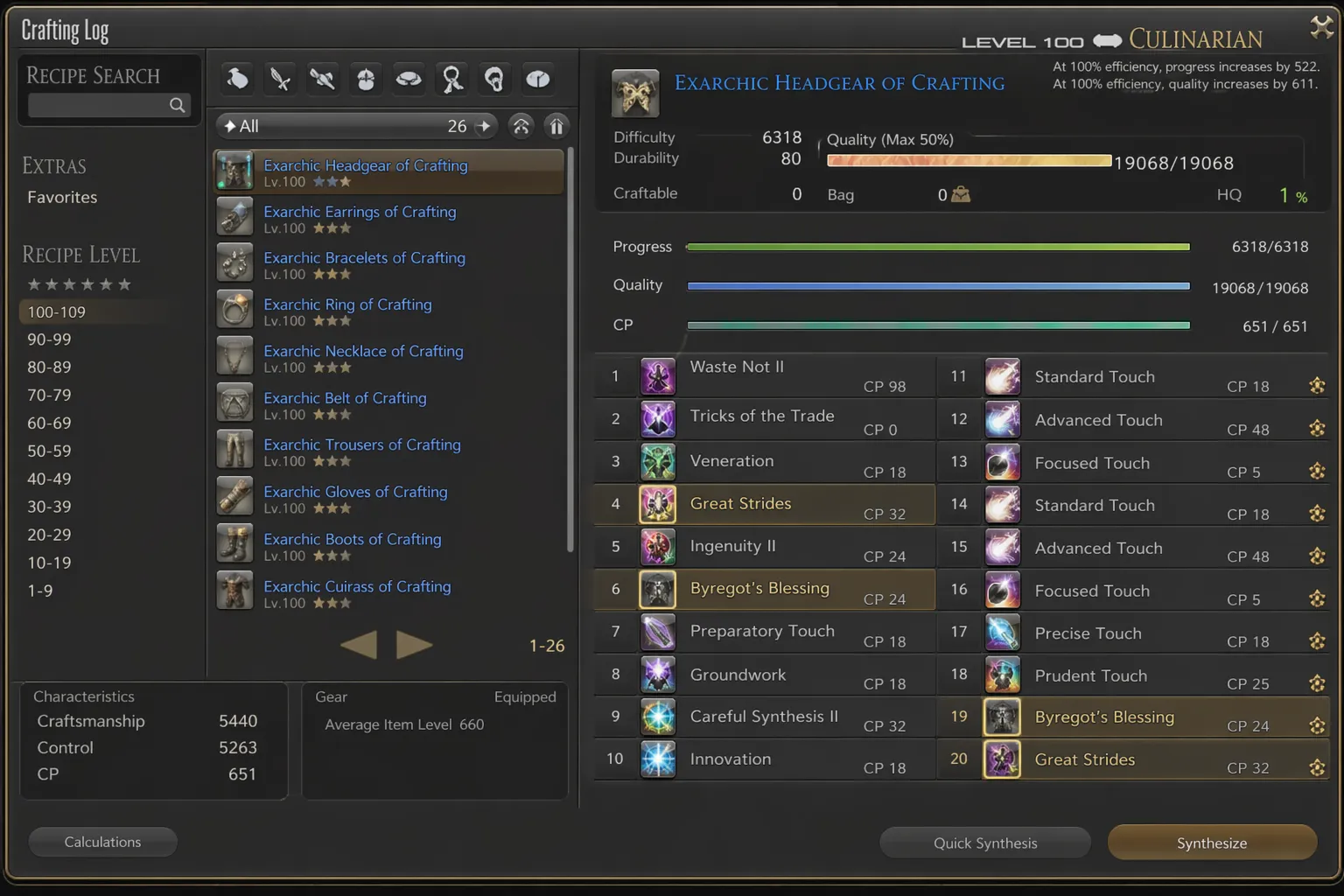Select the Great Strides icon in slot 20
Viewport: 1344px width, 896px height.
[x=1002, y=759]
